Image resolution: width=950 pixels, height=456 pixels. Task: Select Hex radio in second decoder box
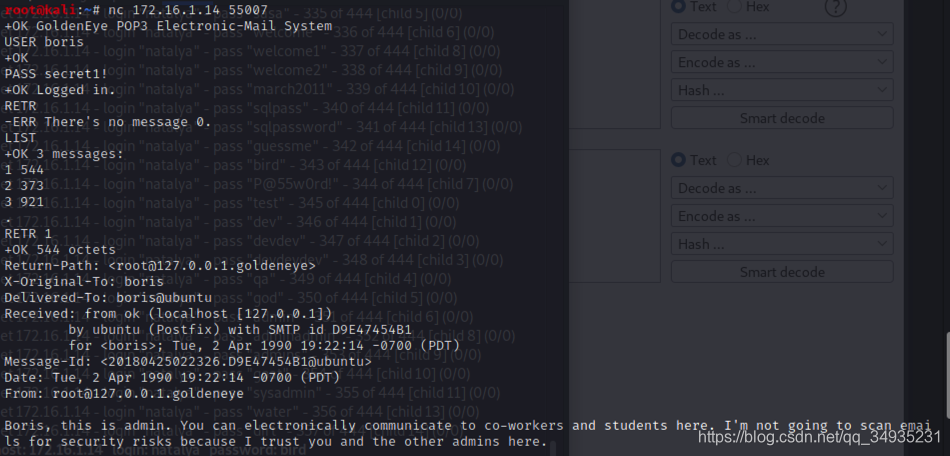tap(734, 160)
